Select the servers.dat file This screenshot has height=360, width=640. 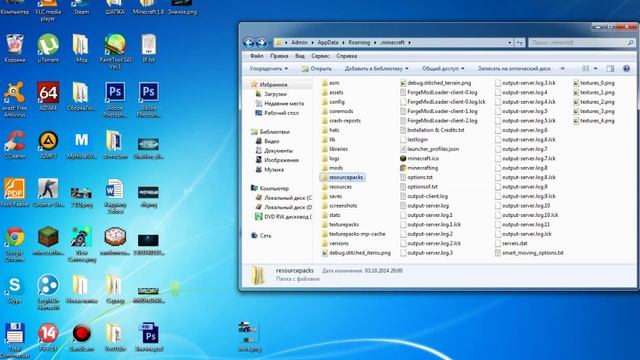[x=511, y=243]
